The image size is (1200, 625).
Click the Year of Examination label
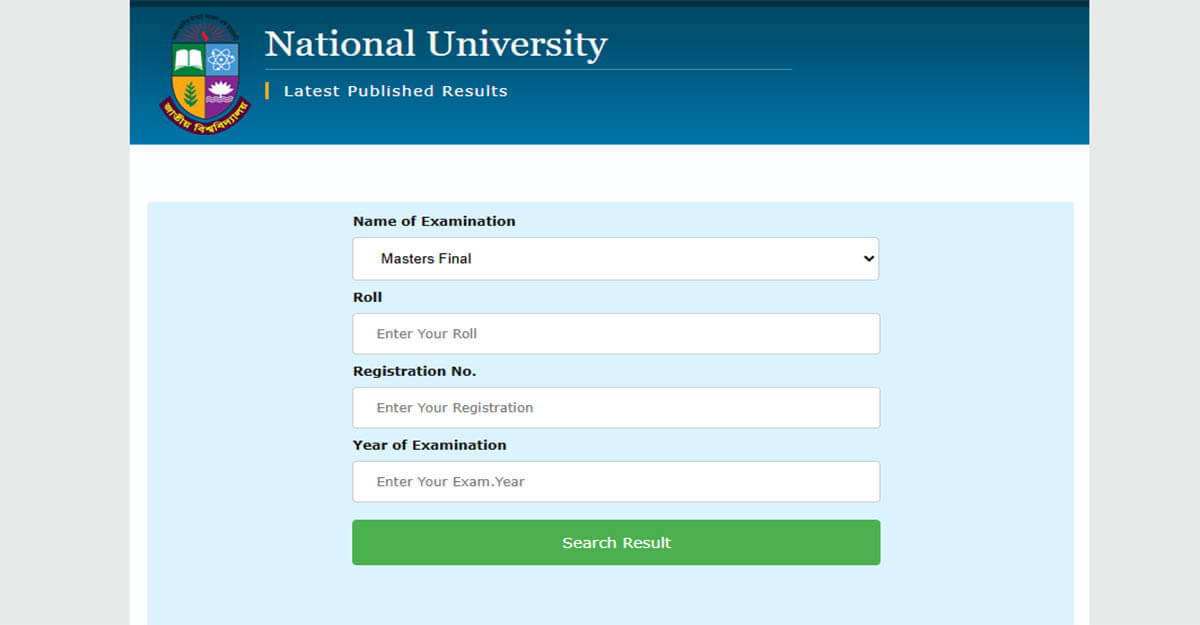tap(430, 445)
